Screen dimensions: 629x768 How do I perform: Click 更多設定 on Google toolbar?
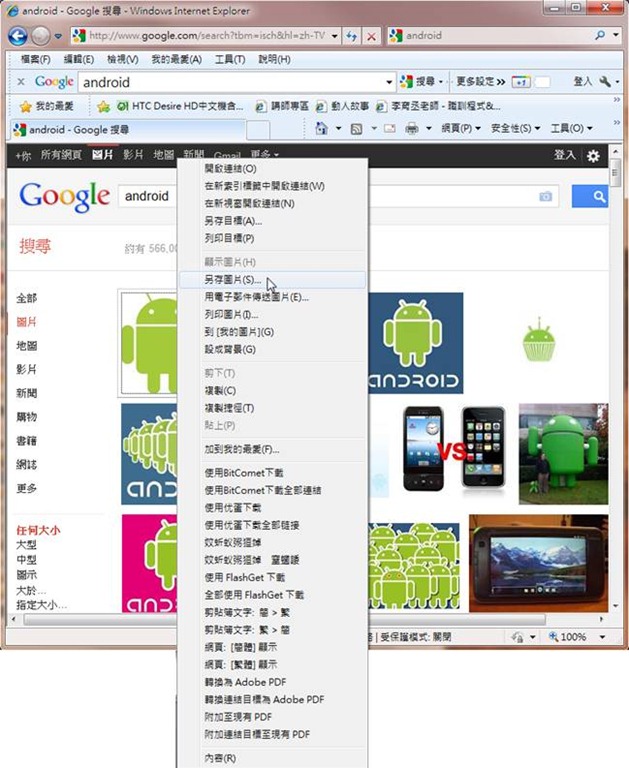tap(480, 82)
